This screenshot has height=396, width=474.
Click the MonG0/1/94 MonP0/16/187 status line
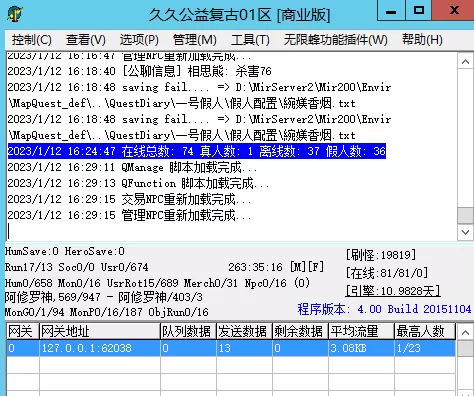[107, 312]
